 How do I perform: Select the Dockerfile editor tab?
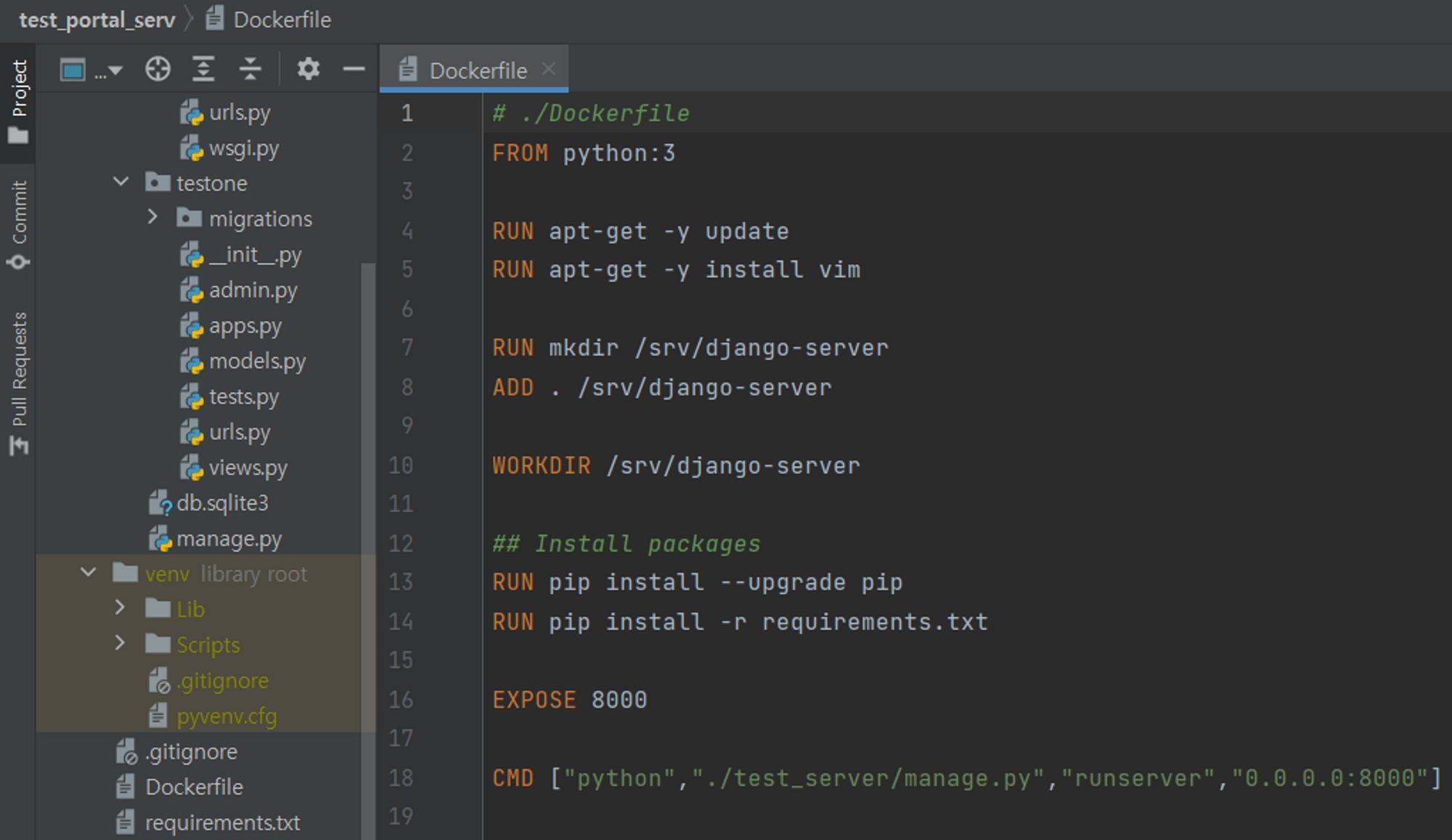(x=477, y=70)
